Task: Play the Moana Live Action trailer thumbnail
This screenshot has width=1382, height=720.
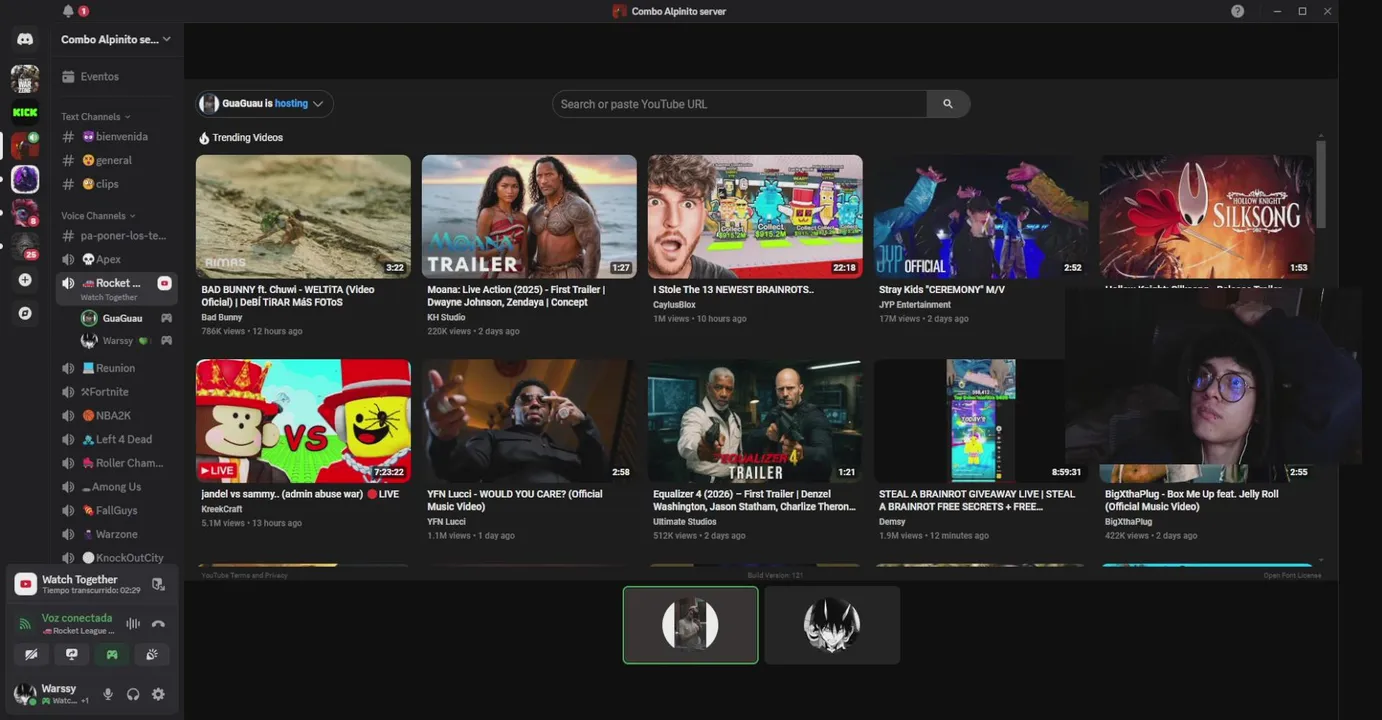Action: 529,216
